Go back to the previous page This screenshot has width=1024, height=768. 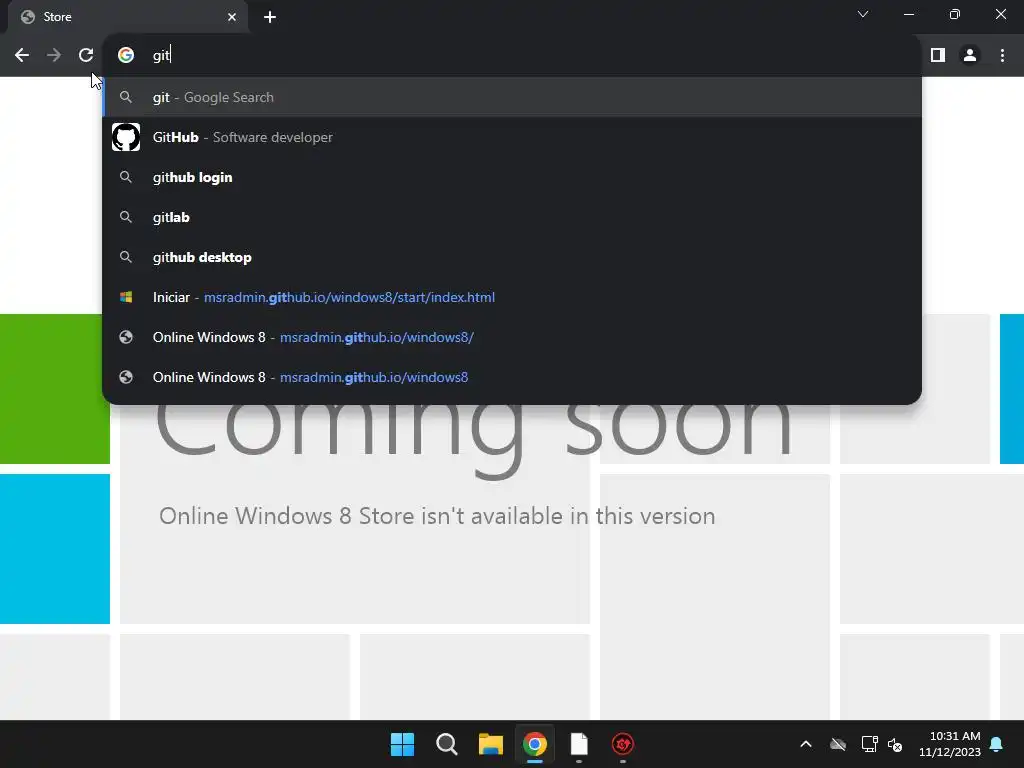tap(22, 55)
